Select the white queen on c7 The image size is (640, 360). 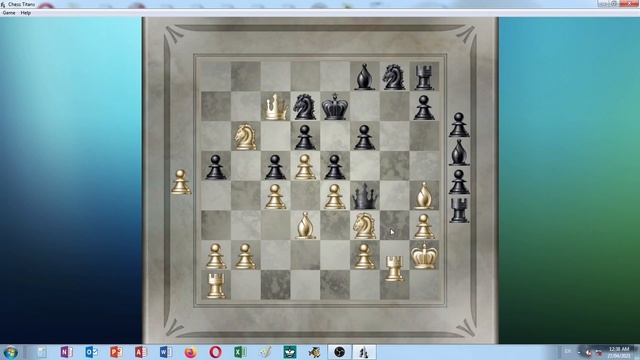click(x=276, y=107)
